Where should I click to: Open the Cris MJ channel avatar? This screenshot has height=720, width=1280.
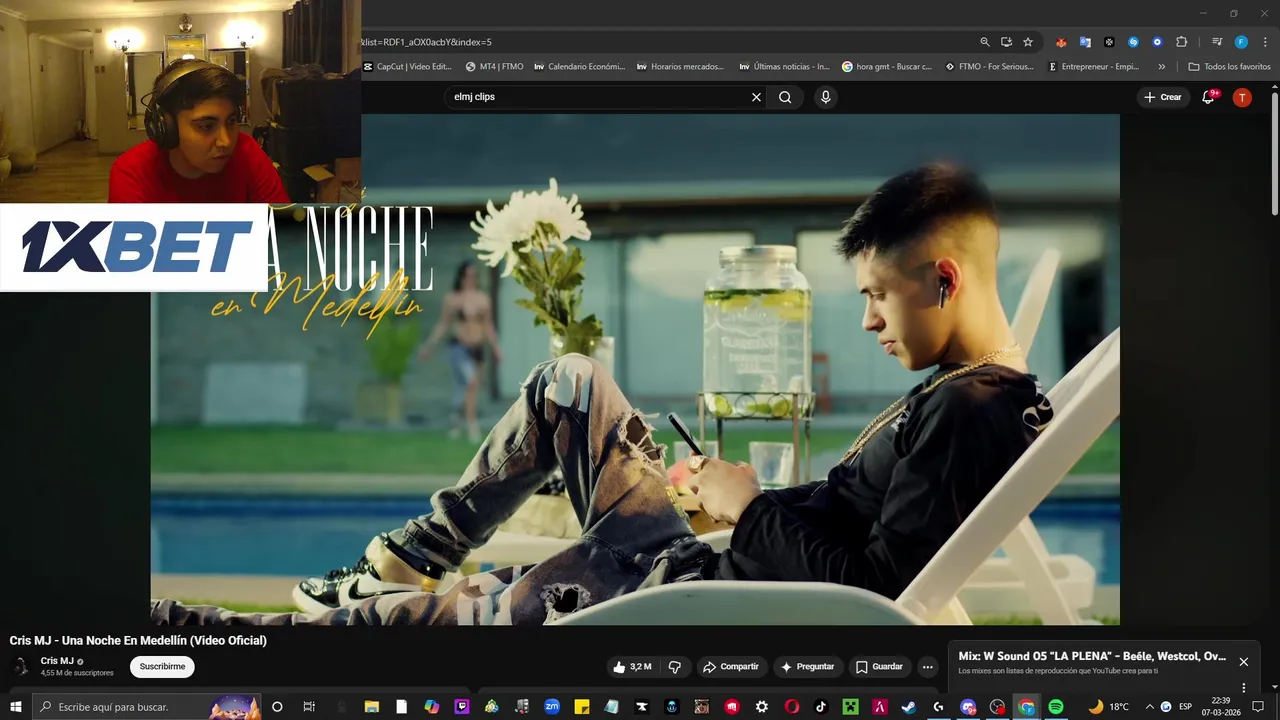coord(21,667)
